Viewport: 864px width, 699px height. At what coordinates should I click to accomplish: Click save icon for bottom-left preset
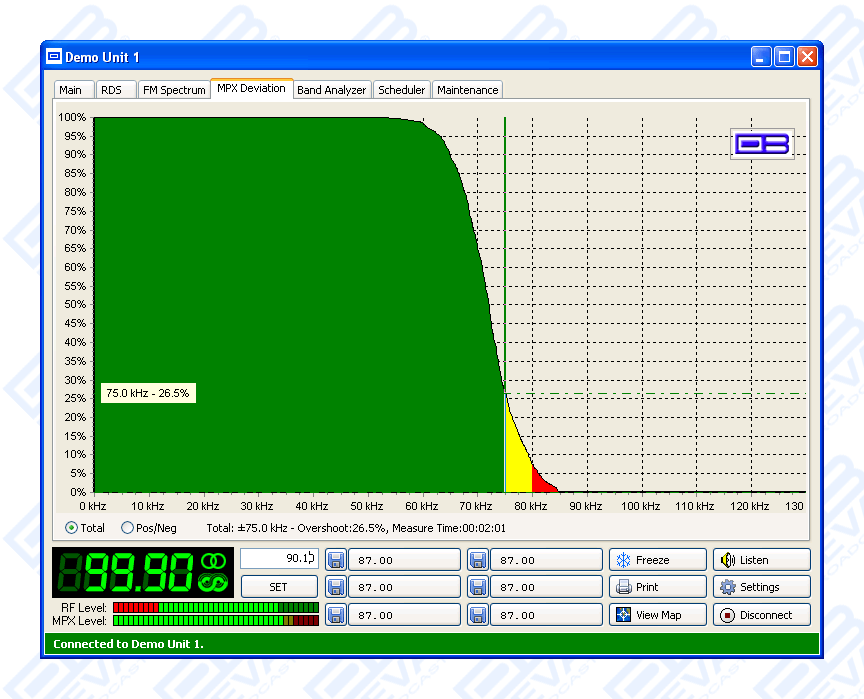(x=335, y=615)
